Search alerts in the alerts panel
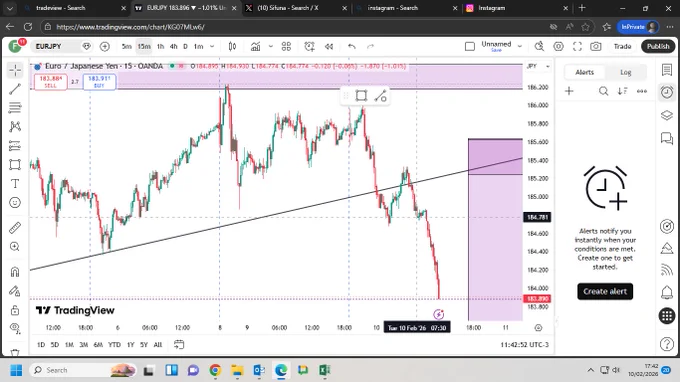Image resolution: width=680 pixels, height=382 pixels. tap(603, 91)
